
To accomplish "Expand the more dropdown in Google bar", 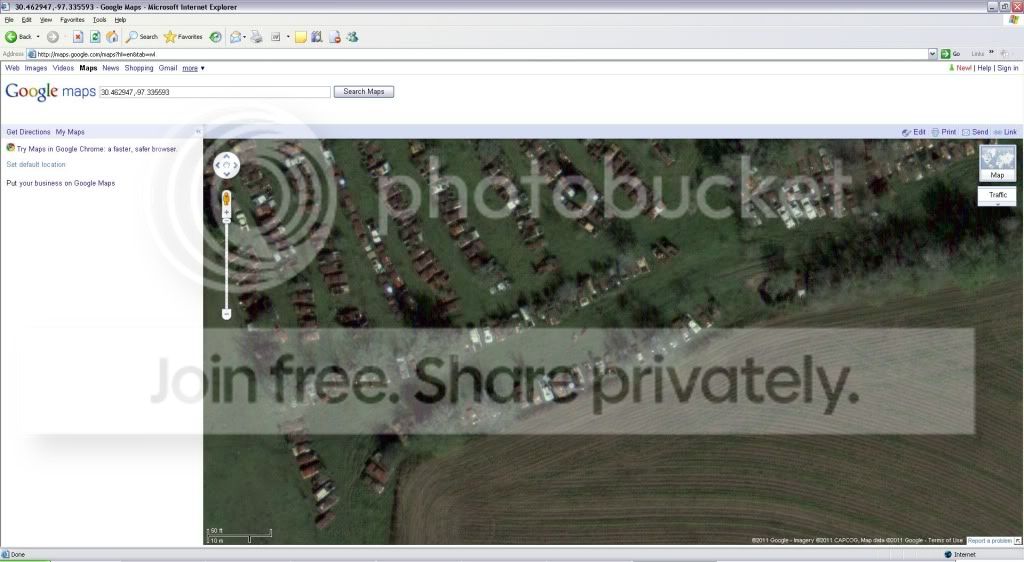I will coord(193,68).
